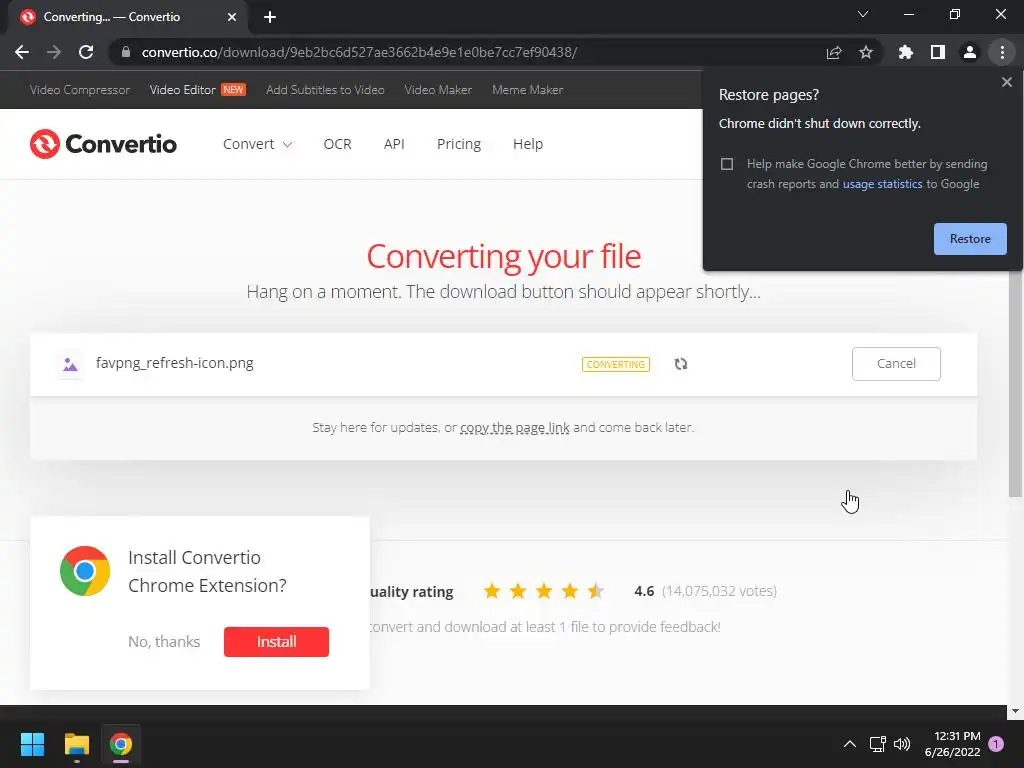The height and width of the screenshot is (768, 1024).
Task: Open the volume tray icon
Action: [x=902, y=744]
